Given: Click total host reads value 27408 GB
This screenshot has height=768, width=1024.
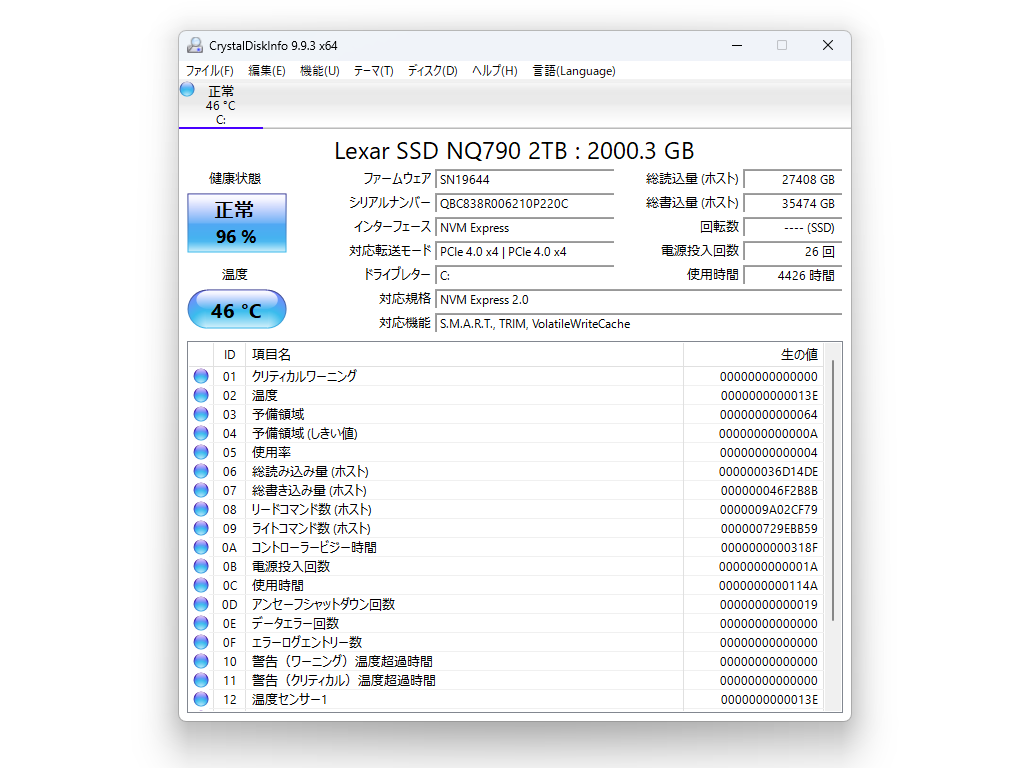Looking at the screenshot, I should pyautogui.click(x=793, y=180).
